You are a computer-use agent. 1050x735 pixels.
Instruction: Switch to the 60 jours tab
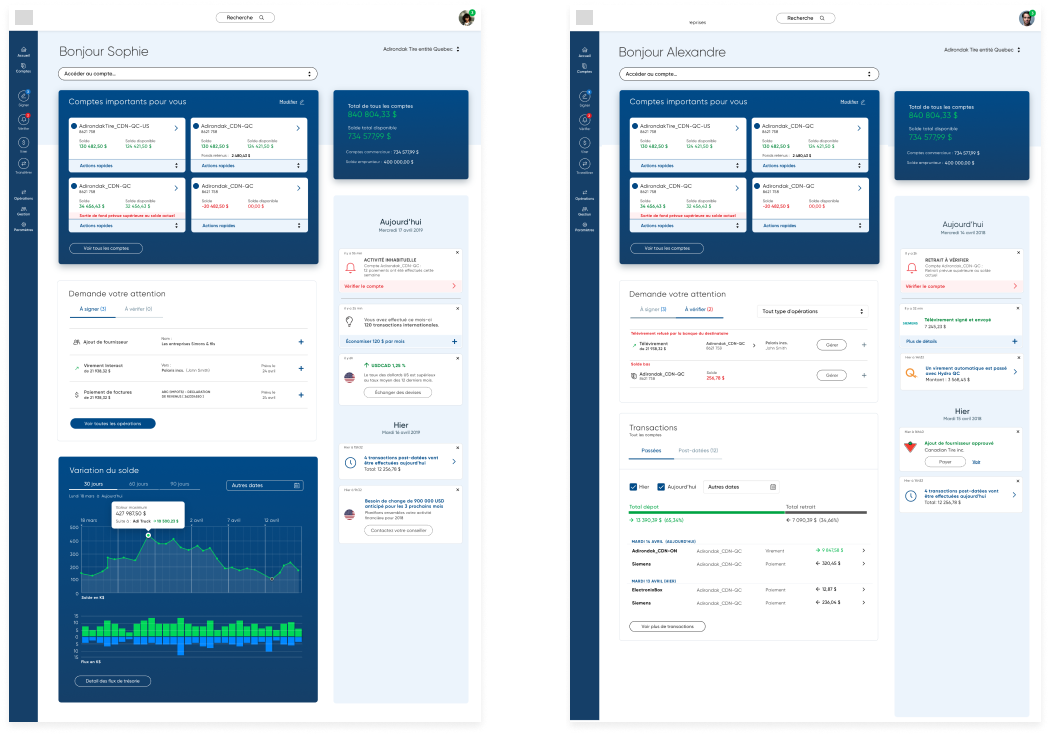(x=138, y=484)
